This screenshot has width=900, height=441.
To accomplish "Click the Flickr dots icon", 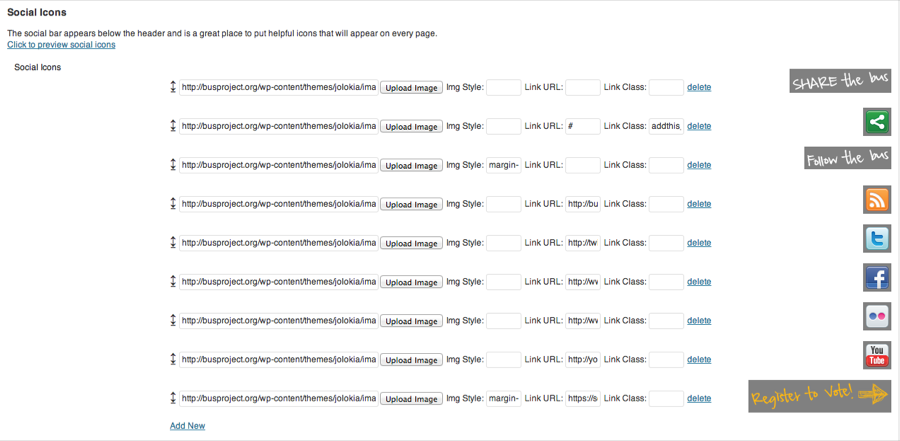I will point(877,316).
